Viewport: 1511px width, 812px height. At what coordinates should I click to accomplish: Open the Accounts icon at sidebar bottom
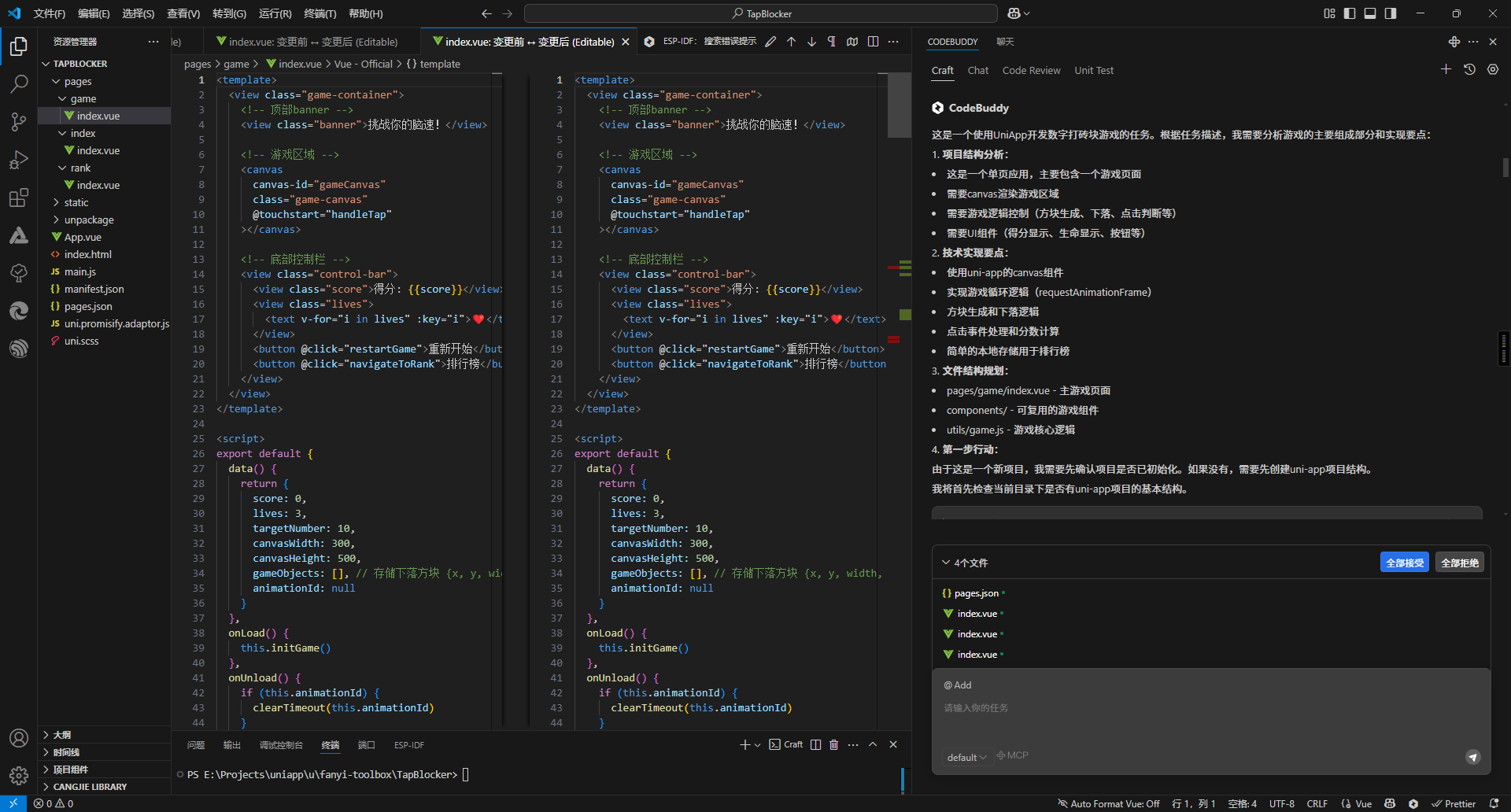[19, 738]
